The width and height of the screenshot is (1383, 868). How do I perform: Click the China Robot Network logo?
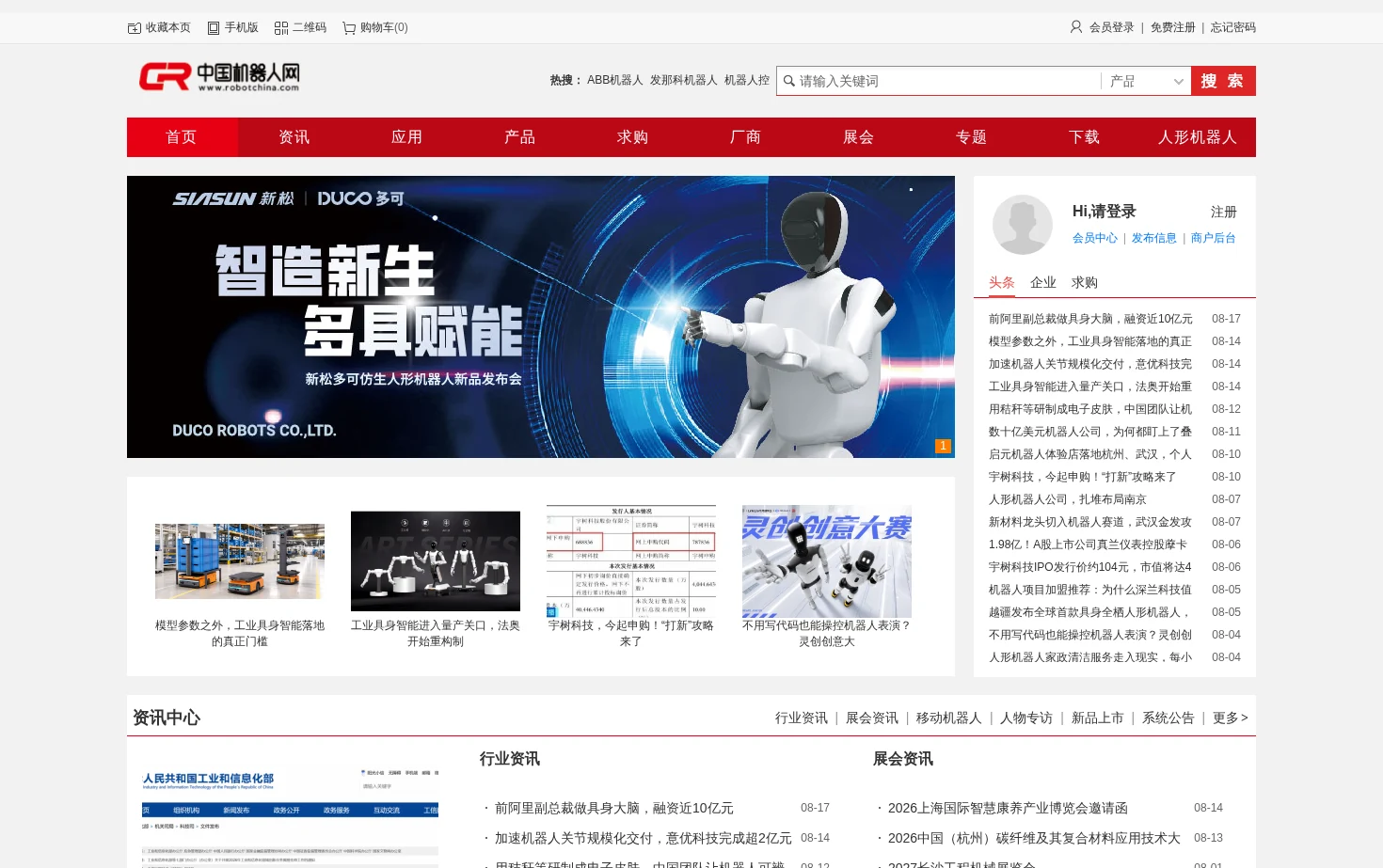tap(219, 77)
